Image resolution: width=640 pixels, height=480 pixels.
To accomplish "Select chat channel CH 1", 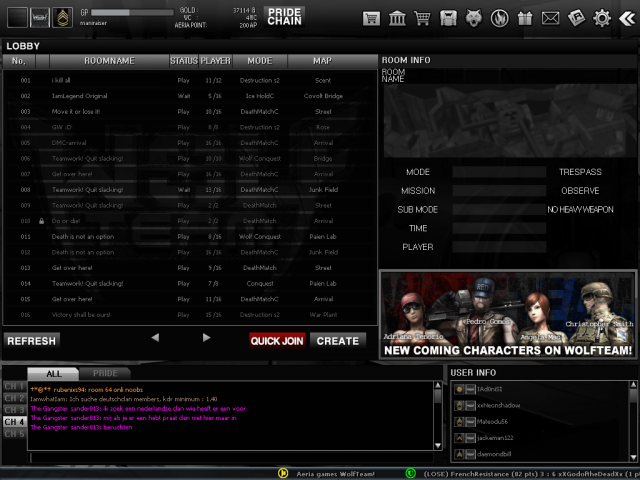I will (14, 386).
